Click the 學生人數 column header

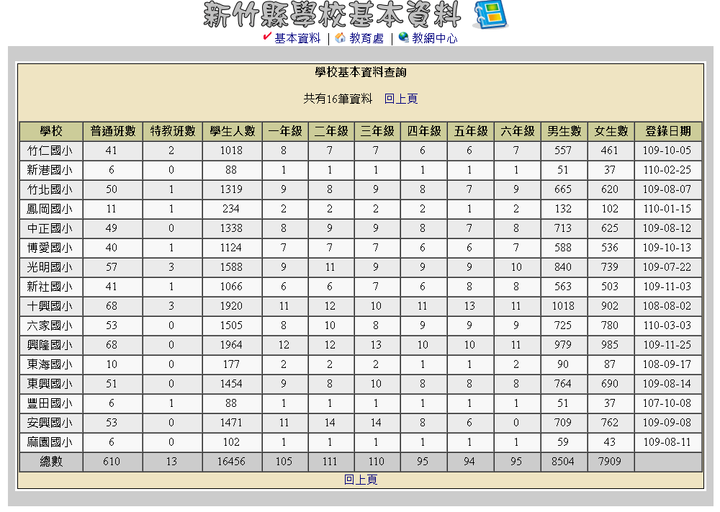pos(232,131)
